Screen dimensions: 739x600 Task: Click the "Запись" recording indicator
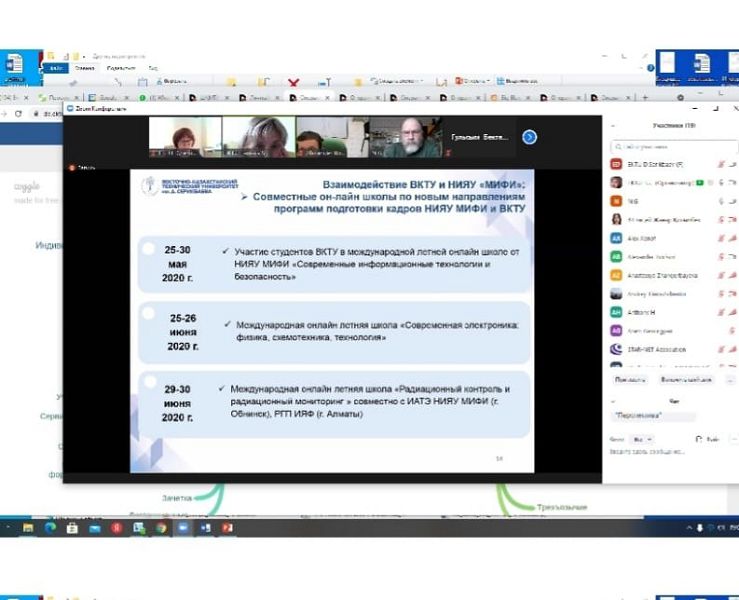pos(82,167)
